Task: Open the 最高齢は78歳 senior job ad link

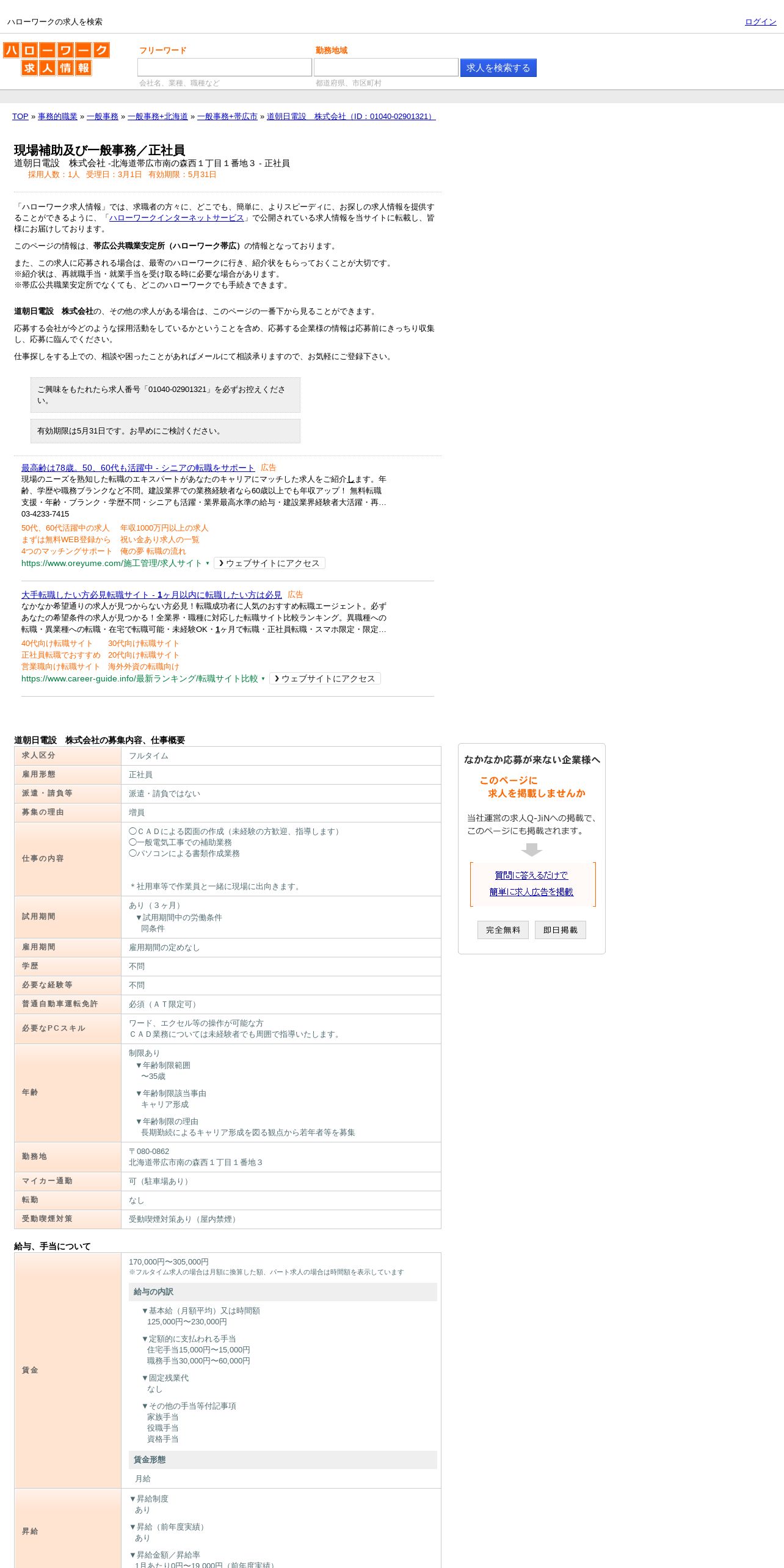Action: pos(138,468)
